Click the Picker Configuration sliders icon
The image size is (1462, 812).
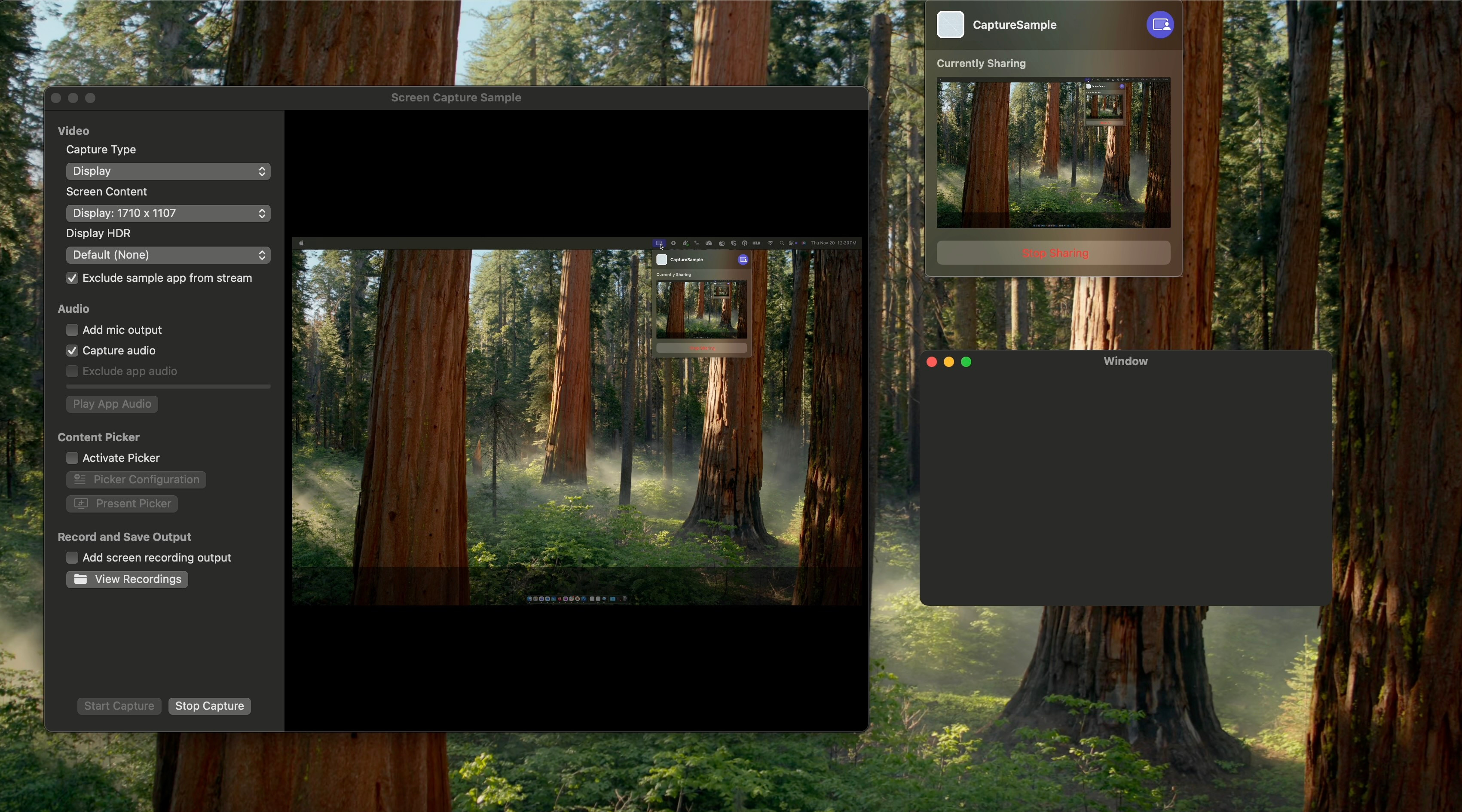pyautogui.click(x=80, y=479)
